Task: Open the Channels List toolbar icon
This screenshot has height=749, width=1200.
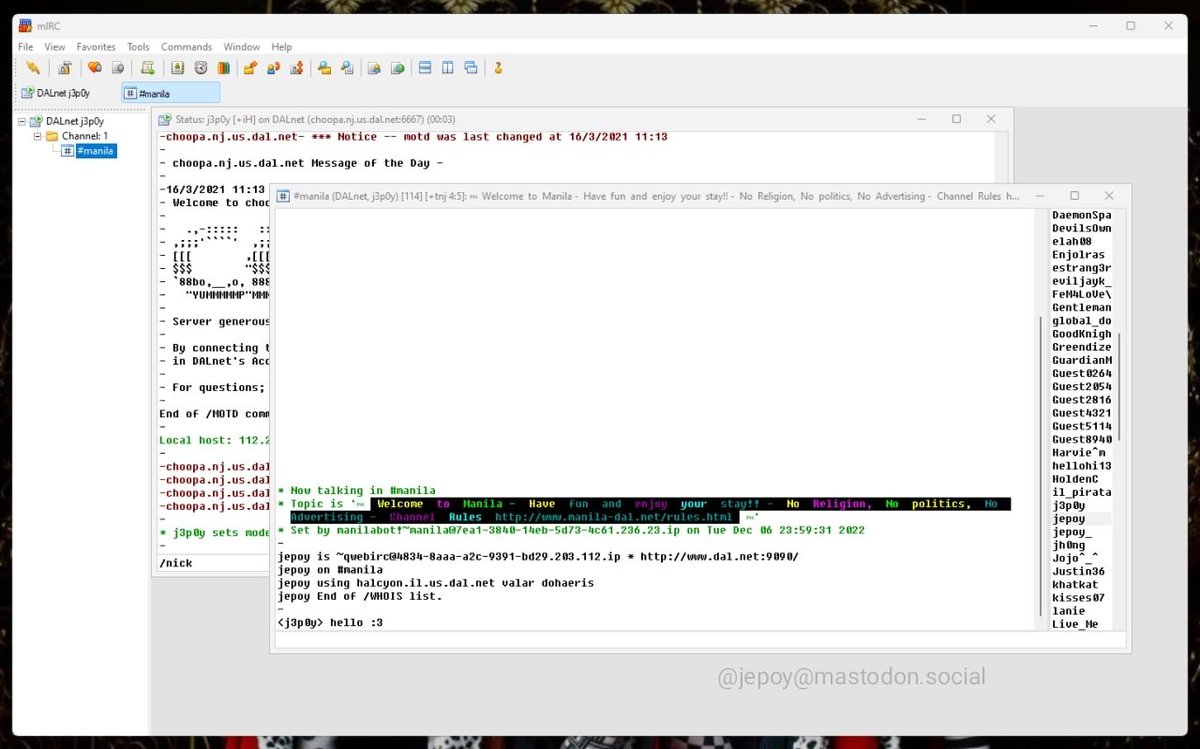Action: 117,68
